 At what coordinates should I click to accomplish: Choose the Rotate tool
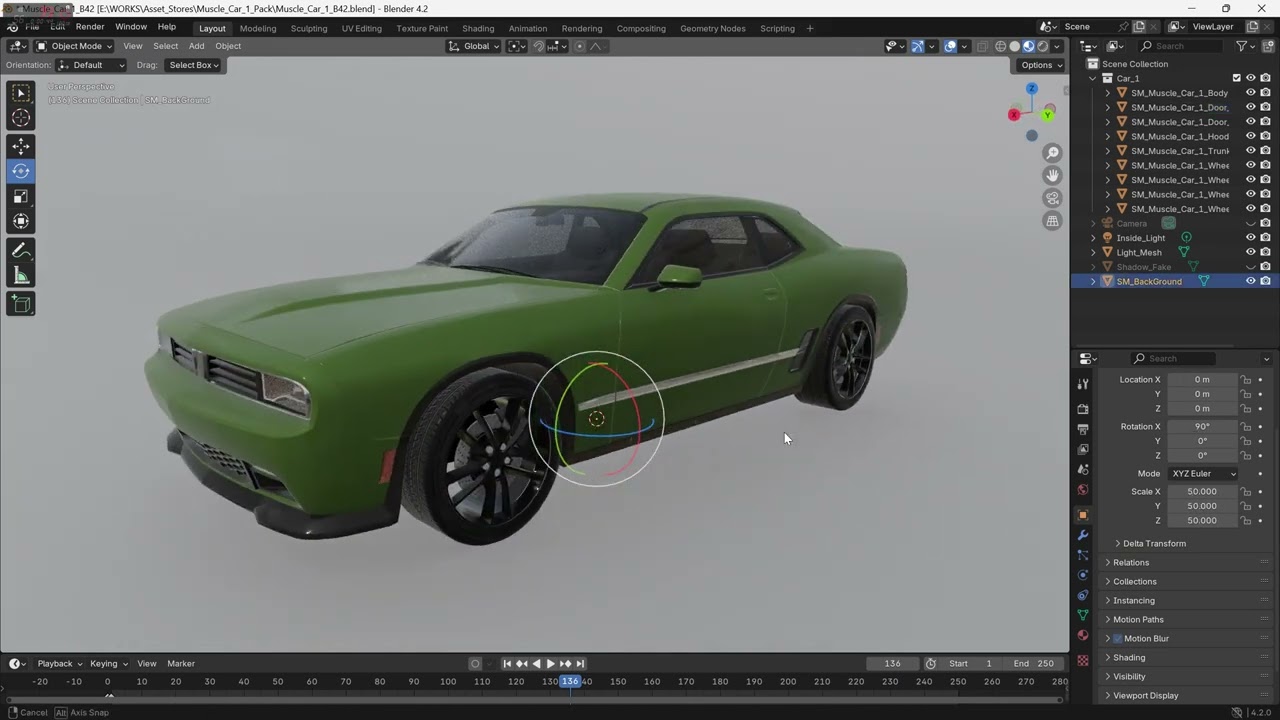click(x=21, y=171)
